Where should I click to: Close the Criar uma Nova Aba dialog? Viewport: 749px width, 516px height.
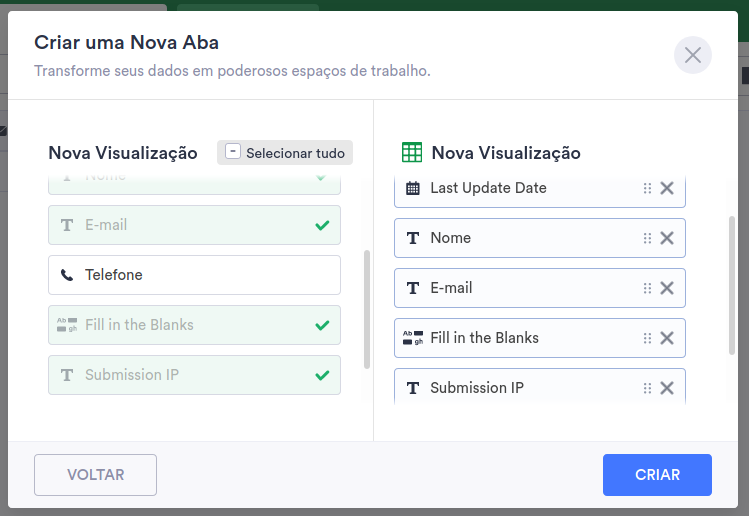(693, 54)
